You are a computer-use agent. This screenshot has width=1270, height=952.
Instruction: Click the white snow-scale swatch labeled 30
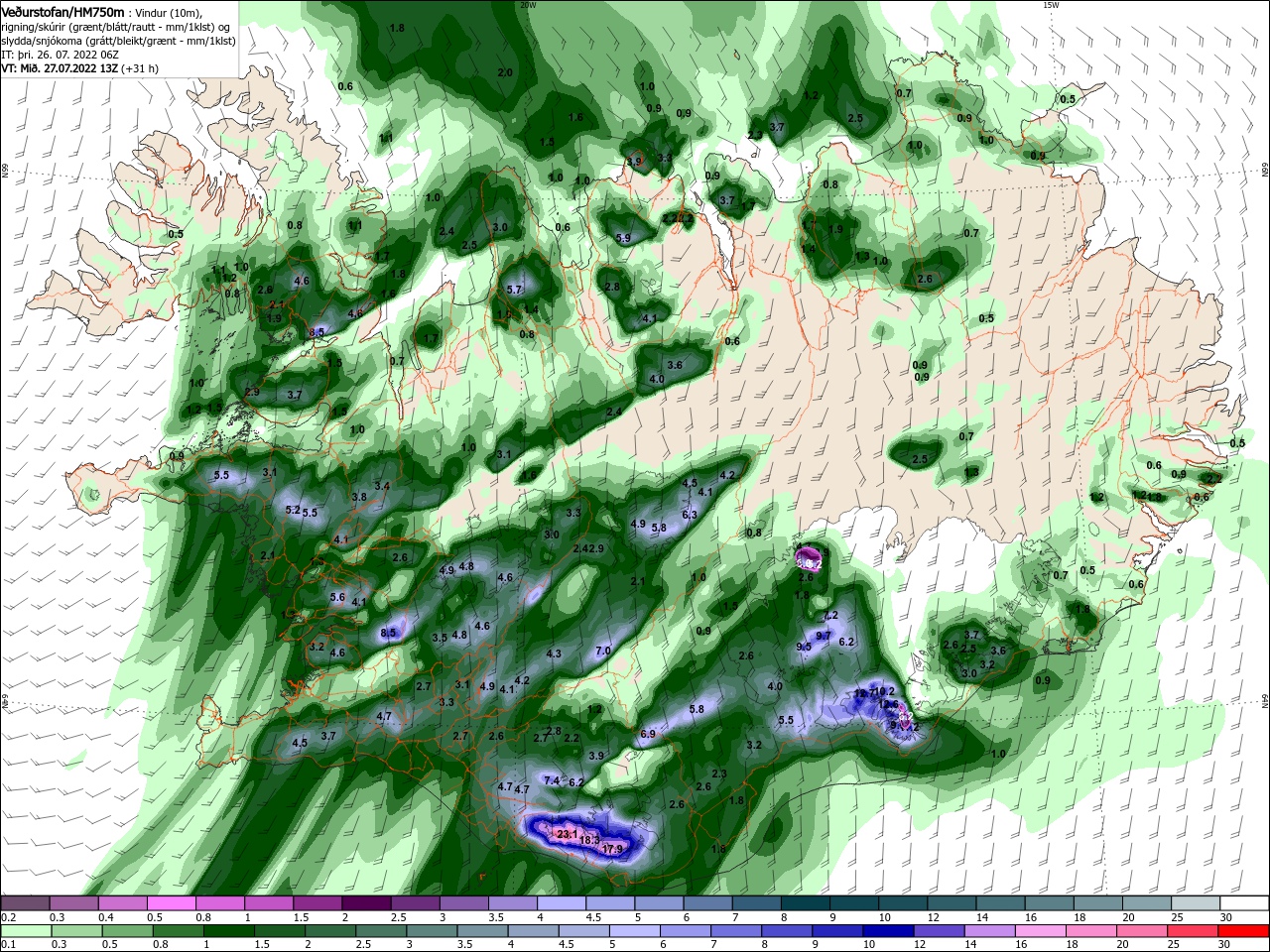tap(1242, 903)
